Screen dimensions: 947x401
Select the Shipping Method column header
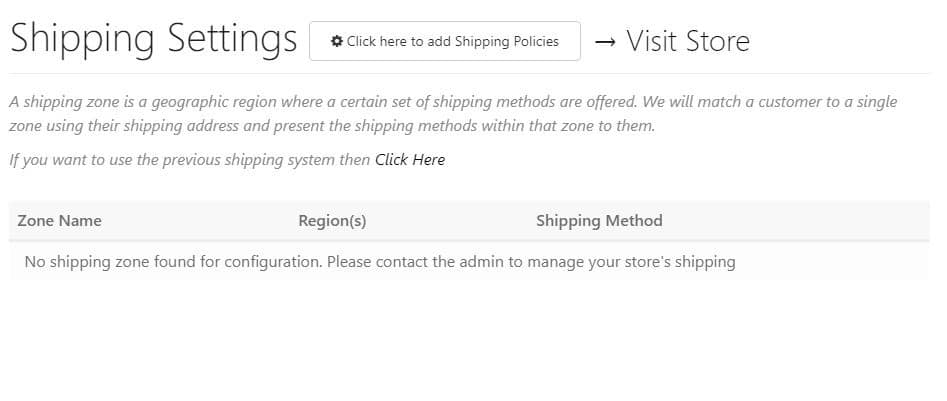(x=599, y=221)
